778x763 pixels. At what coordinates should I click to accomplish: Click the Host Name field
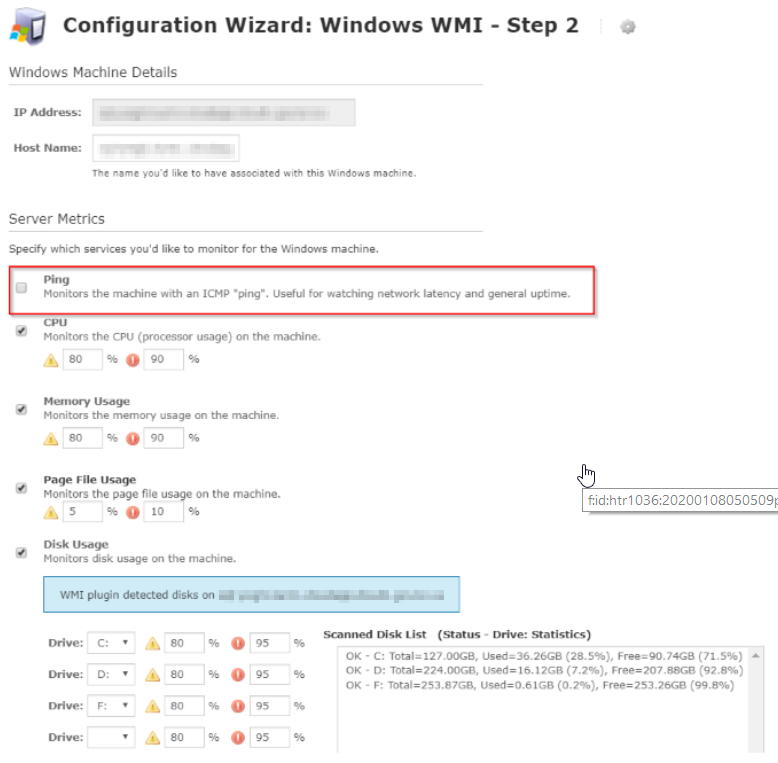tap(166, 148)
